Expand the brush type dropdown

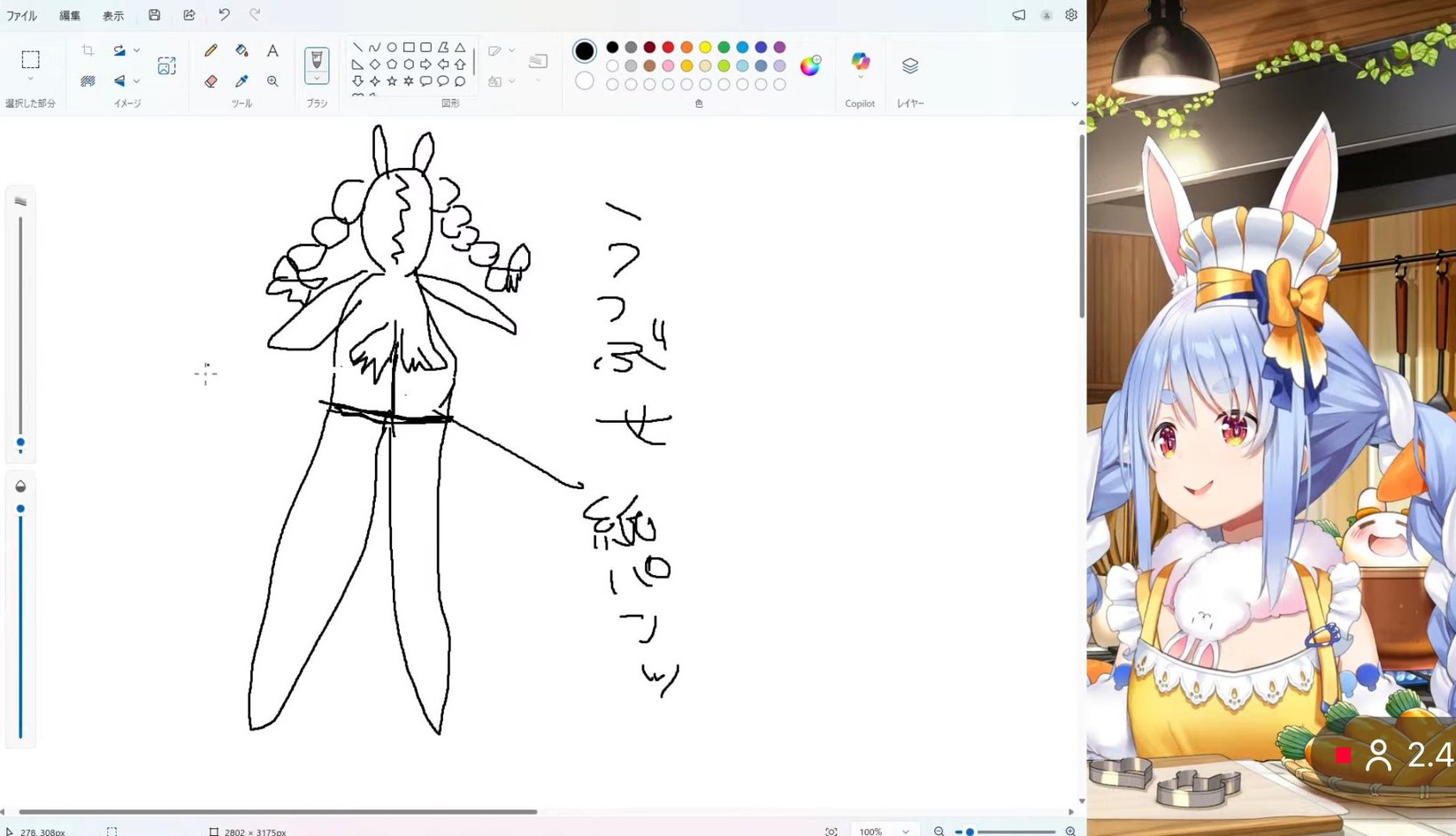pos(317,80)
